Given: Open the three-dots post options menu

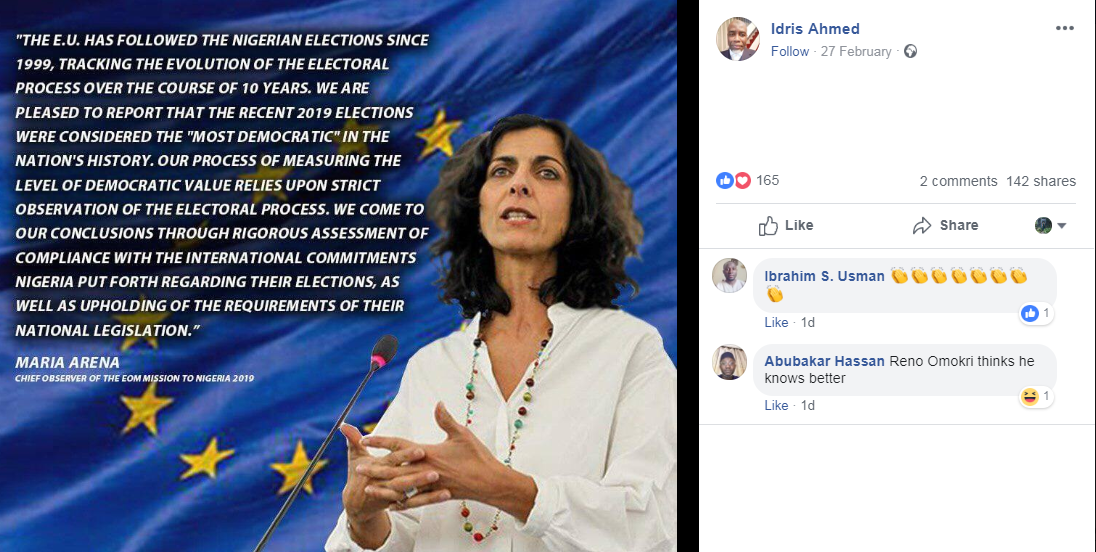Looking at the screenshot, I should 1065,28.
